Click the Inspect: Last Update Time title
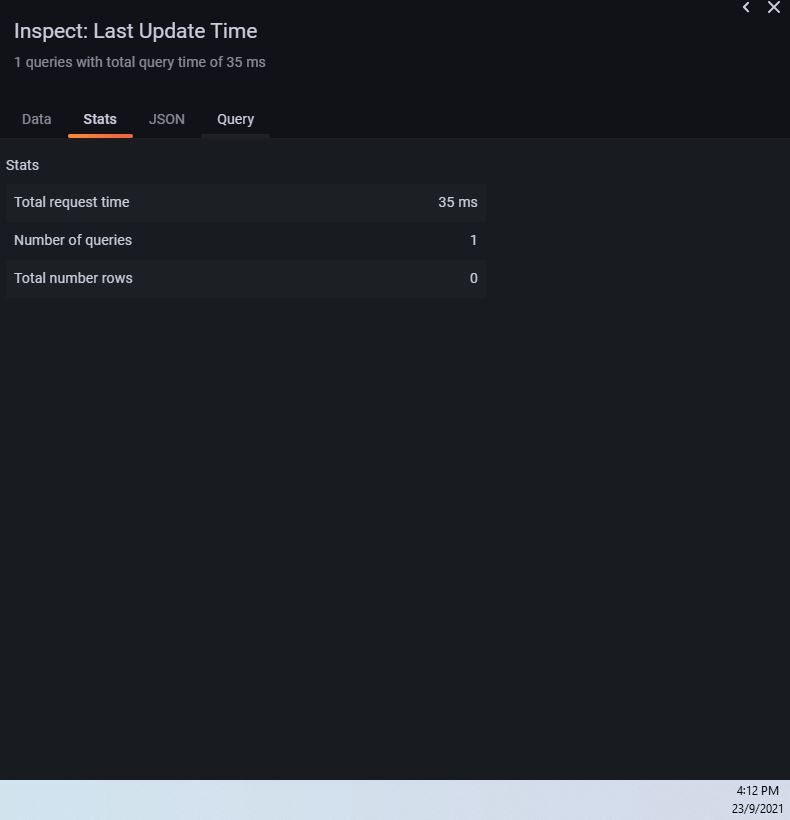 coord(135,31)
